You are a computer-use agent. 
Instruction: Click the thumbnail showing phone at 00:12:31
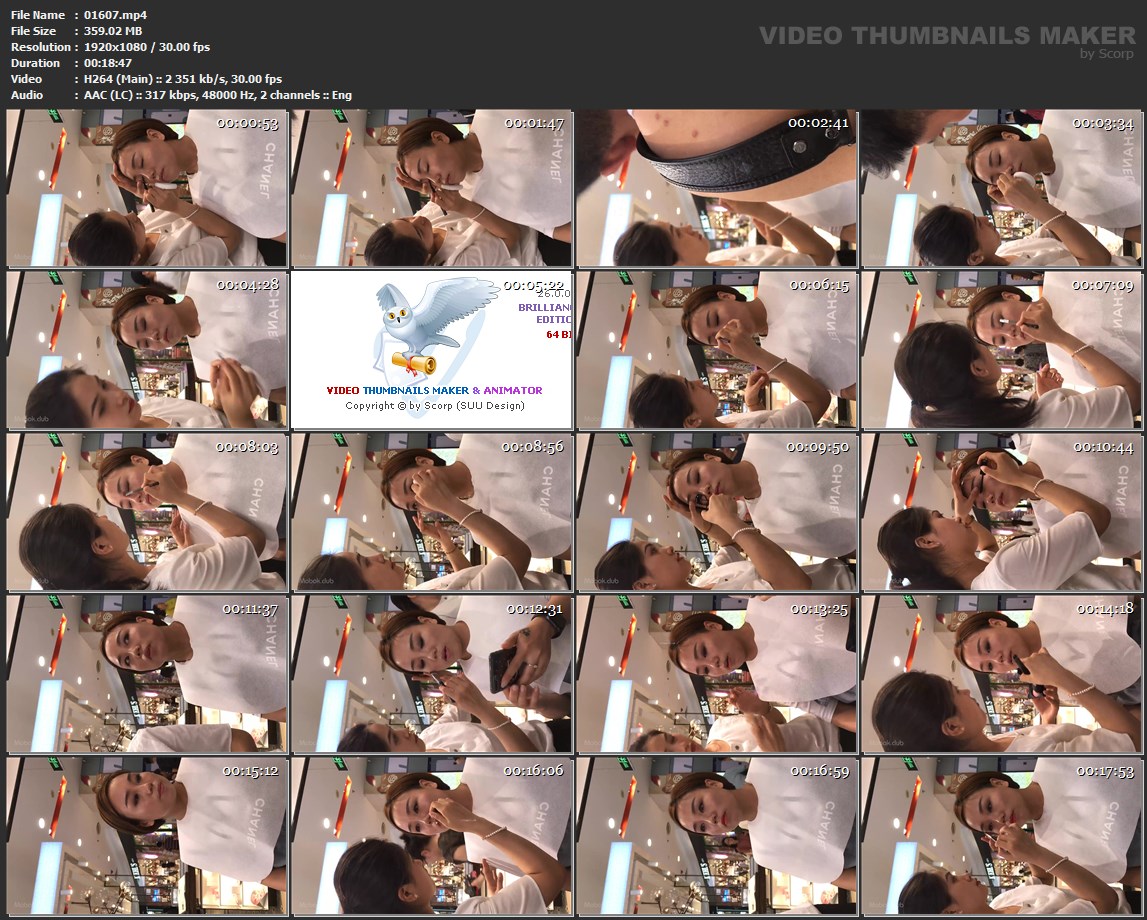coord(431,674)
